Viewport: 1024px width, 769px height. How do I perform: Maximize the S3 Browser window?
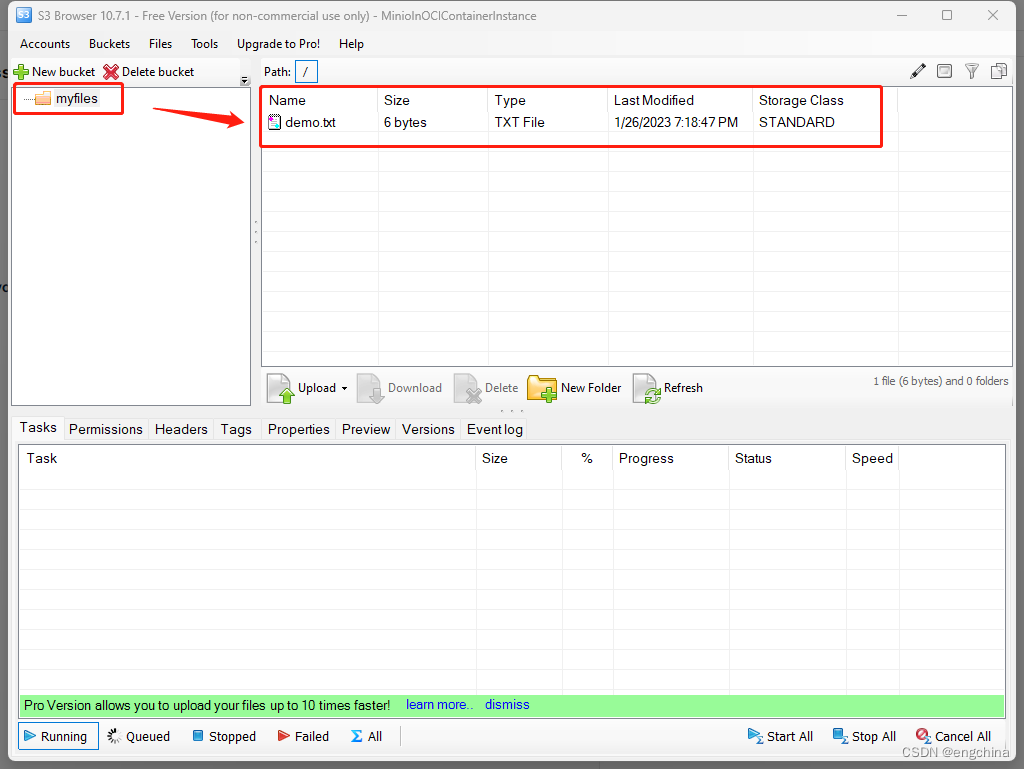[x=947, y=15]
